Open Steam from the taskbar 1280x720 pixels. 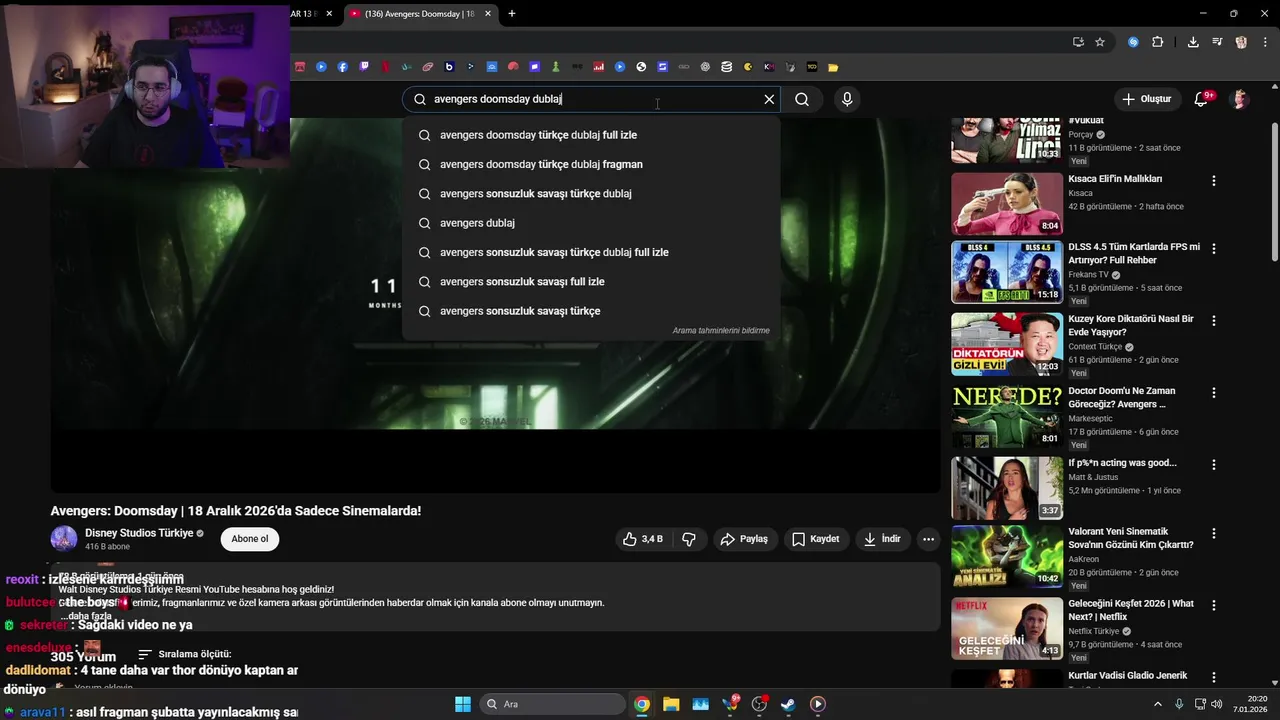click(x=788, y=704)
